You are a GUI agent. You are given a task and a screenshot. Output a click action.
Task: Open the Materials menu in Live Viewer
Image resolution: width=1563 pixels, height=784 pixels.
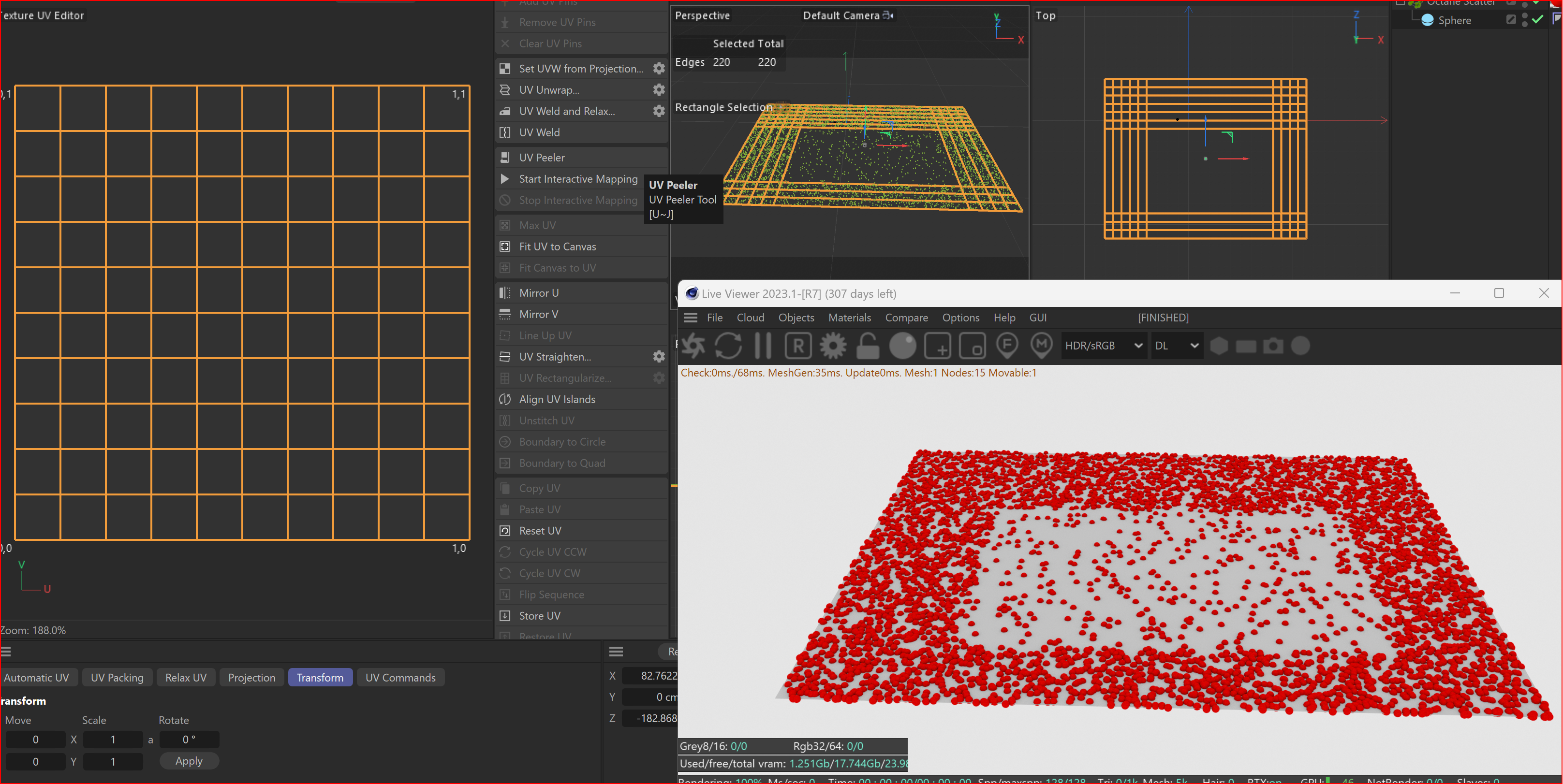[x=849, y=318]
